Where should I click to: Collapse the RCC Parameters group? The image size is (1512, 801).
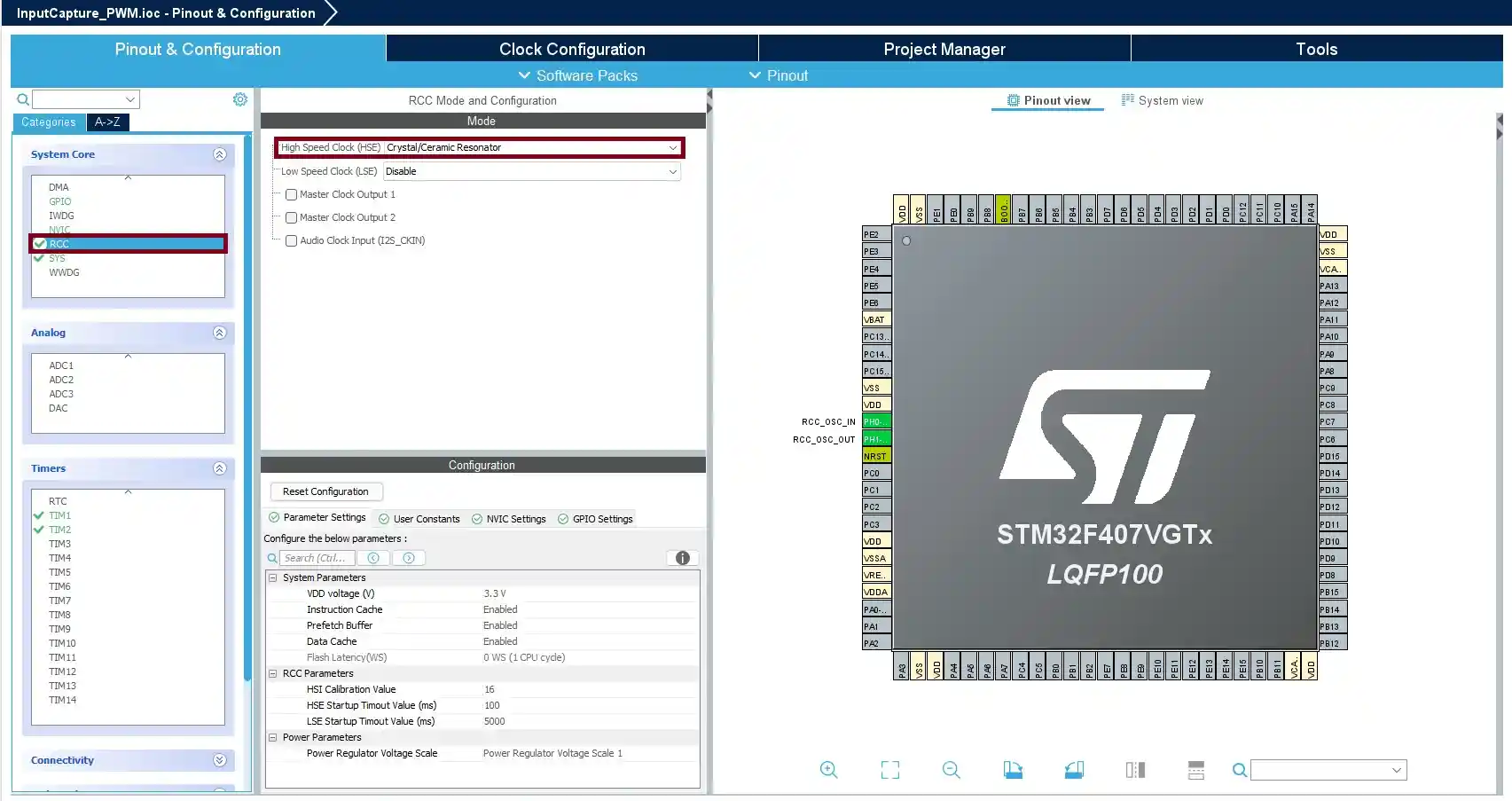(x=273, y=673)
